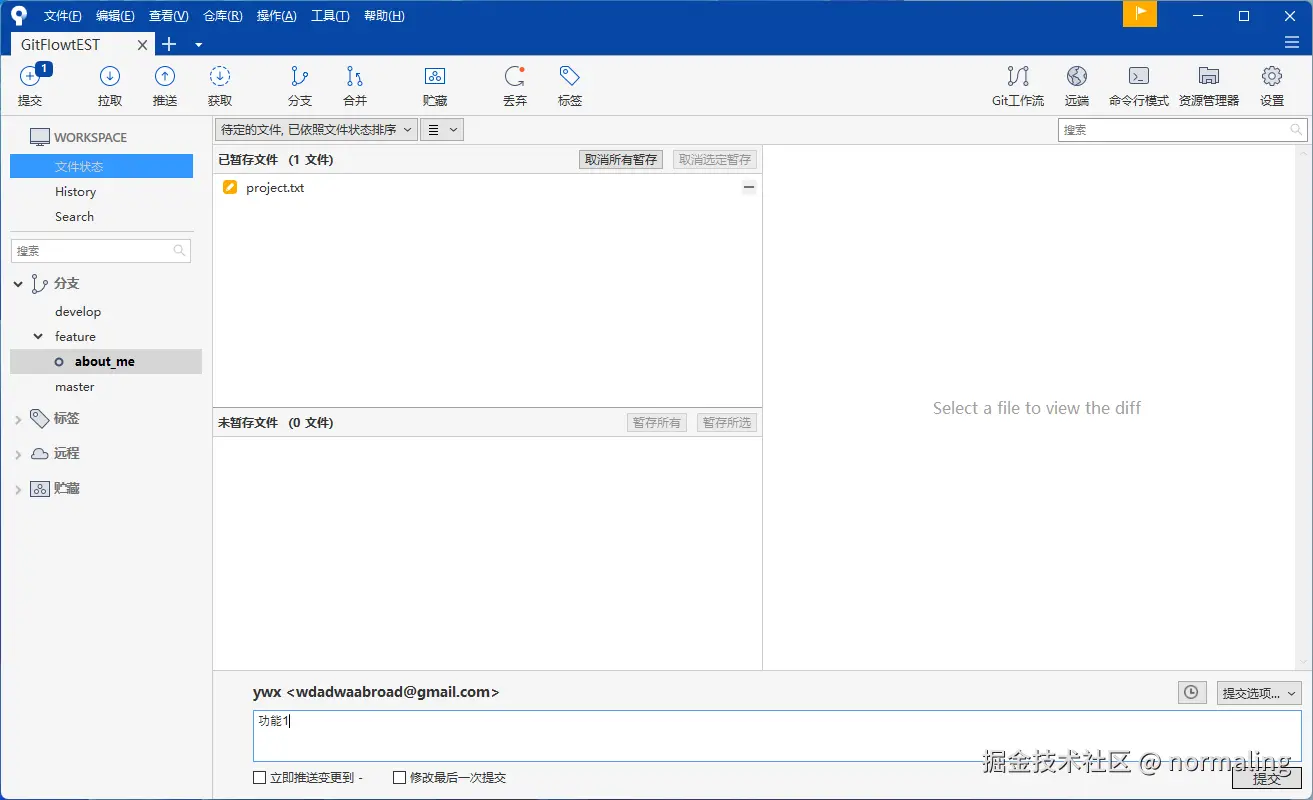Click the sidebar 搜索 filter field
Image resolution: width=1313 pixels, height=800 pixels.
[101, 251]
